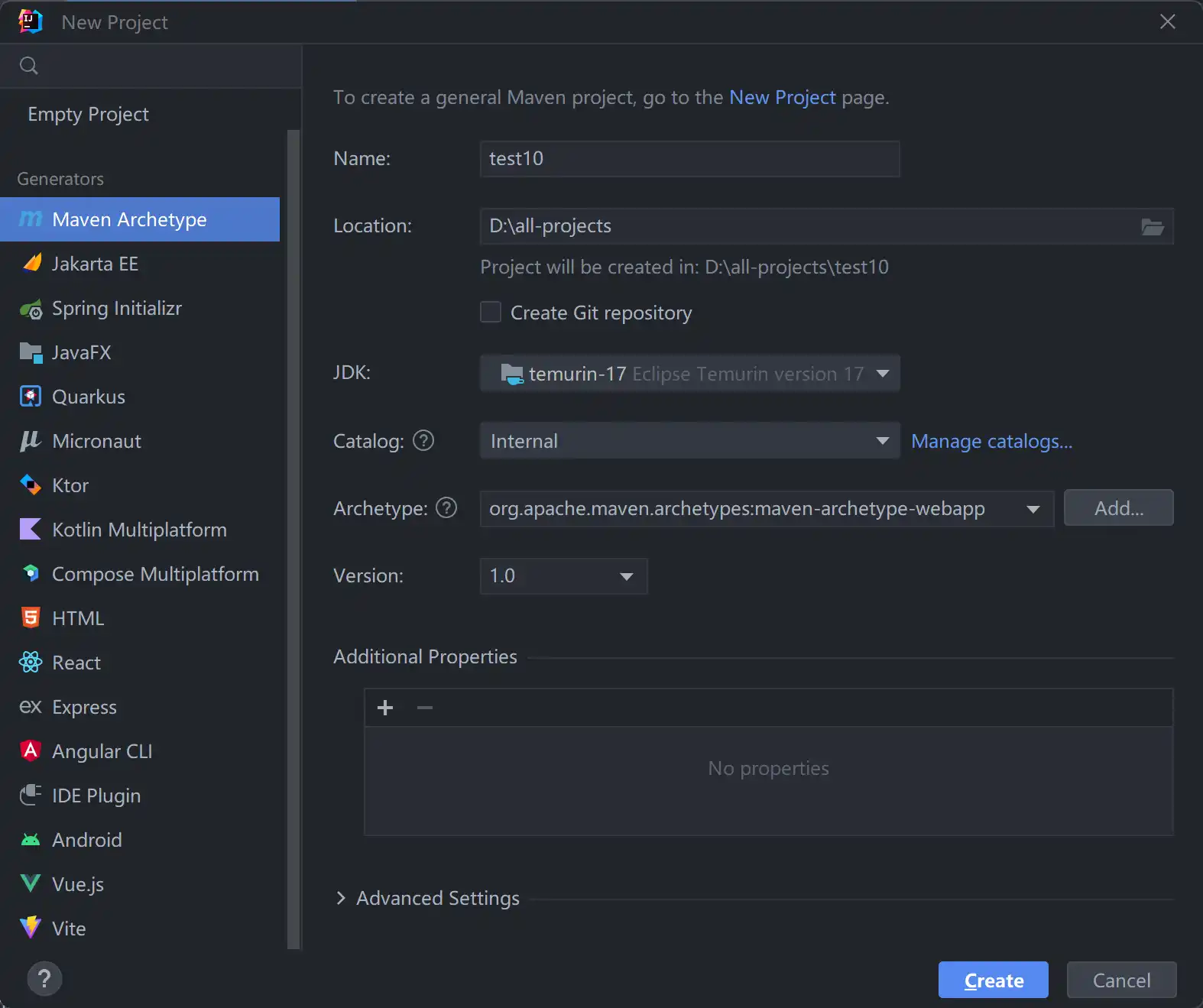Click the Quarkus logo icon
Image resolution: width=1203 pixels, height=1008 pixels.
31,397
